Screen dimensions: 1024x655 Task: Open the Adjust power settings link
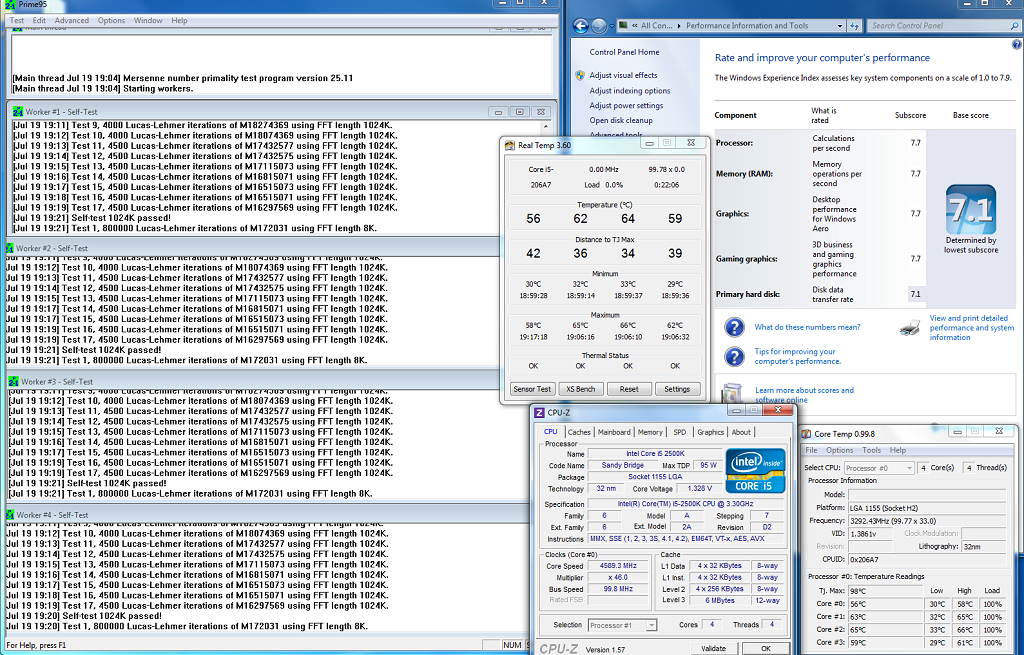coord(626,106)
